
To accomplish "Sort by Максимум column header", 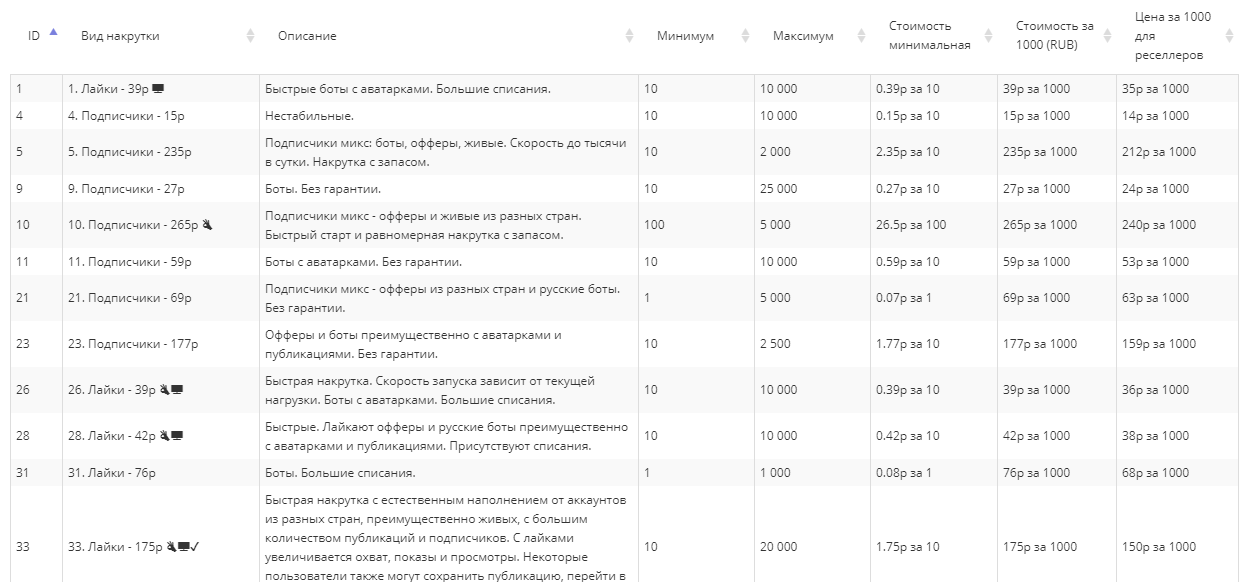I will click(861, 36).
